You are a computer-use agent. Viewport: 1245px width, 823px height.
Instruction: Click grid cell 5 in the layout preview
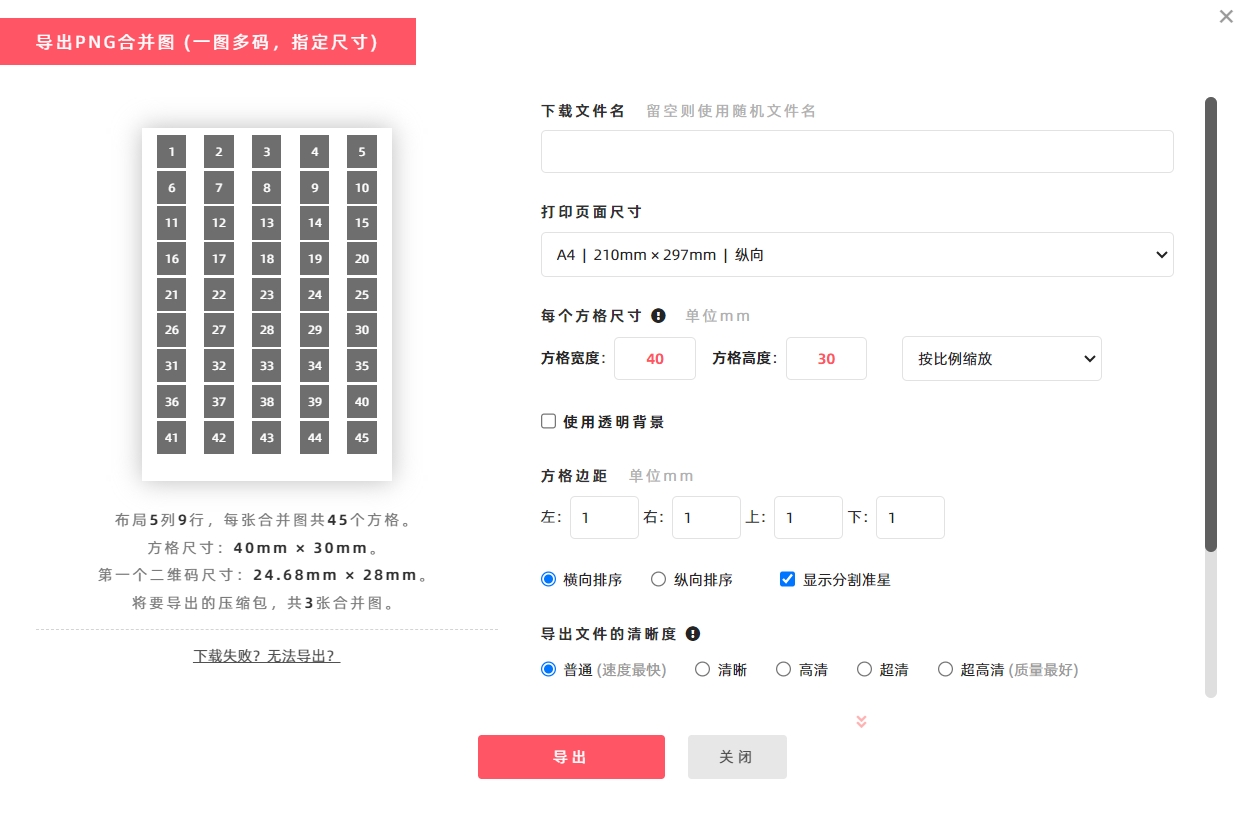point(362,152)
